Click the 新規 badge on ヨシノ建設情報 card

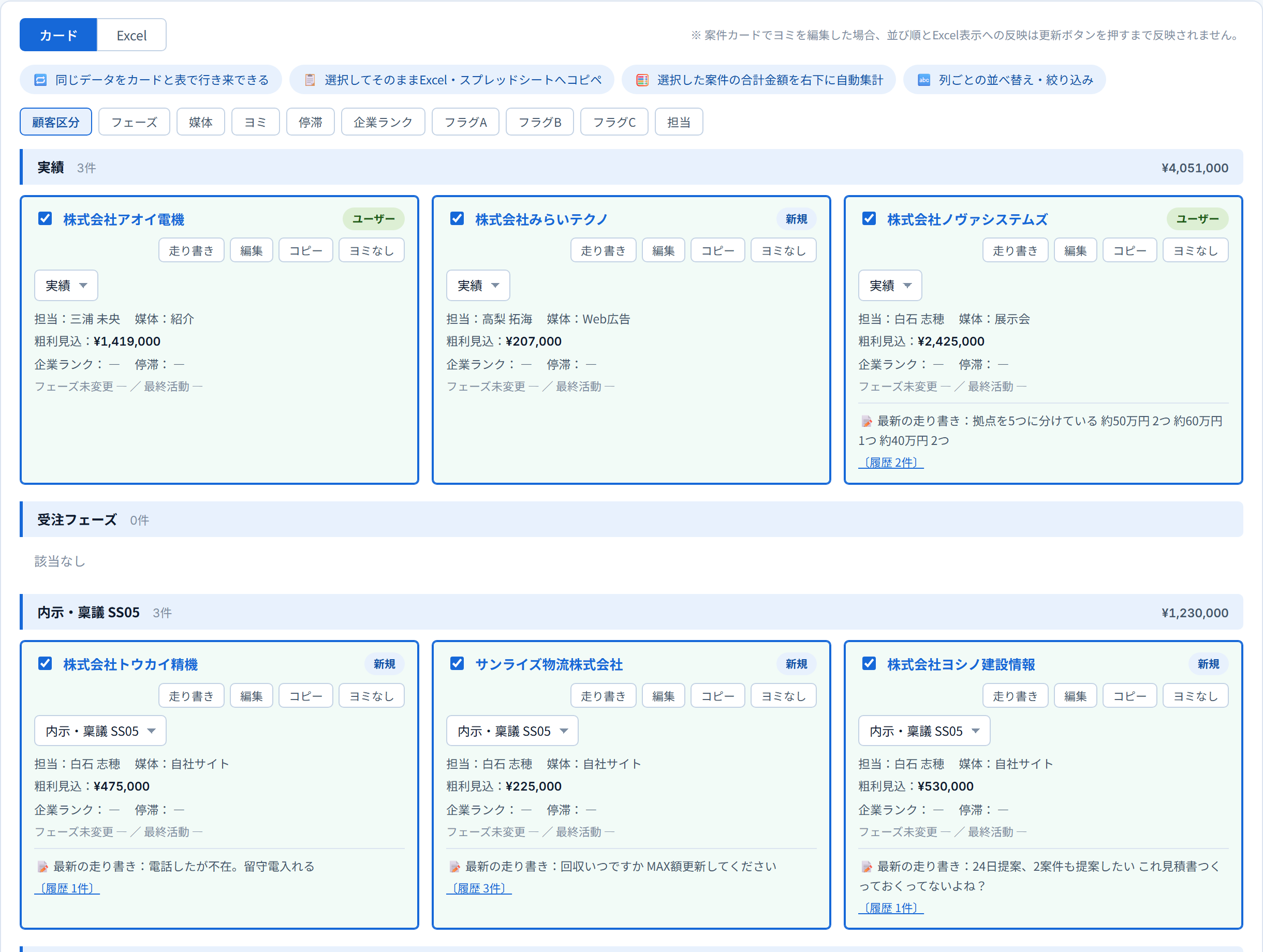pos(1209,664)
